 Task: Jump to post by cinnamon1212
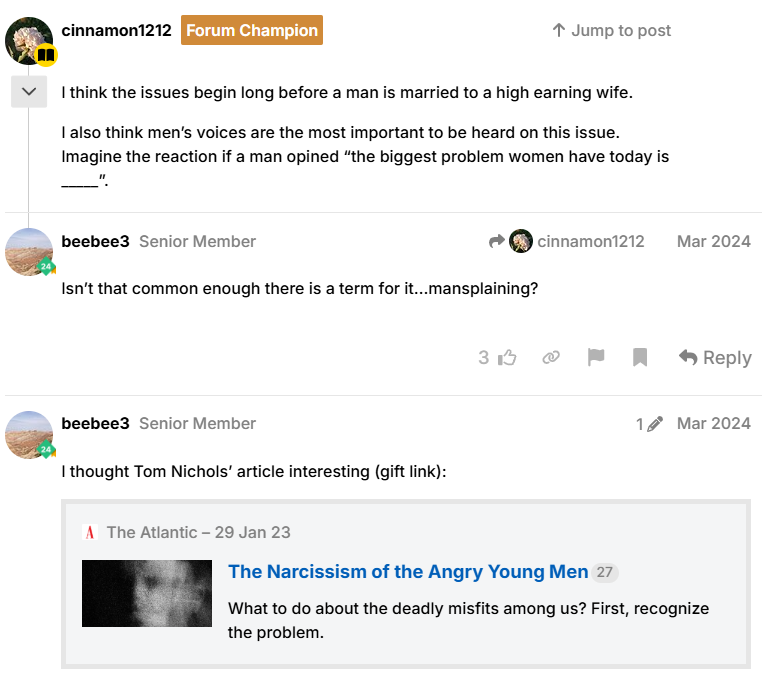coord(611,30)
